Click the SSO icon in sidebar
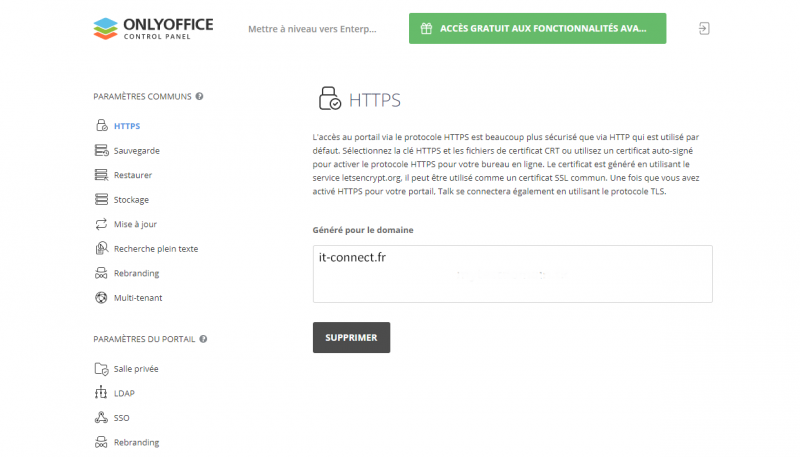800x457 pixels. coord(100,418)
